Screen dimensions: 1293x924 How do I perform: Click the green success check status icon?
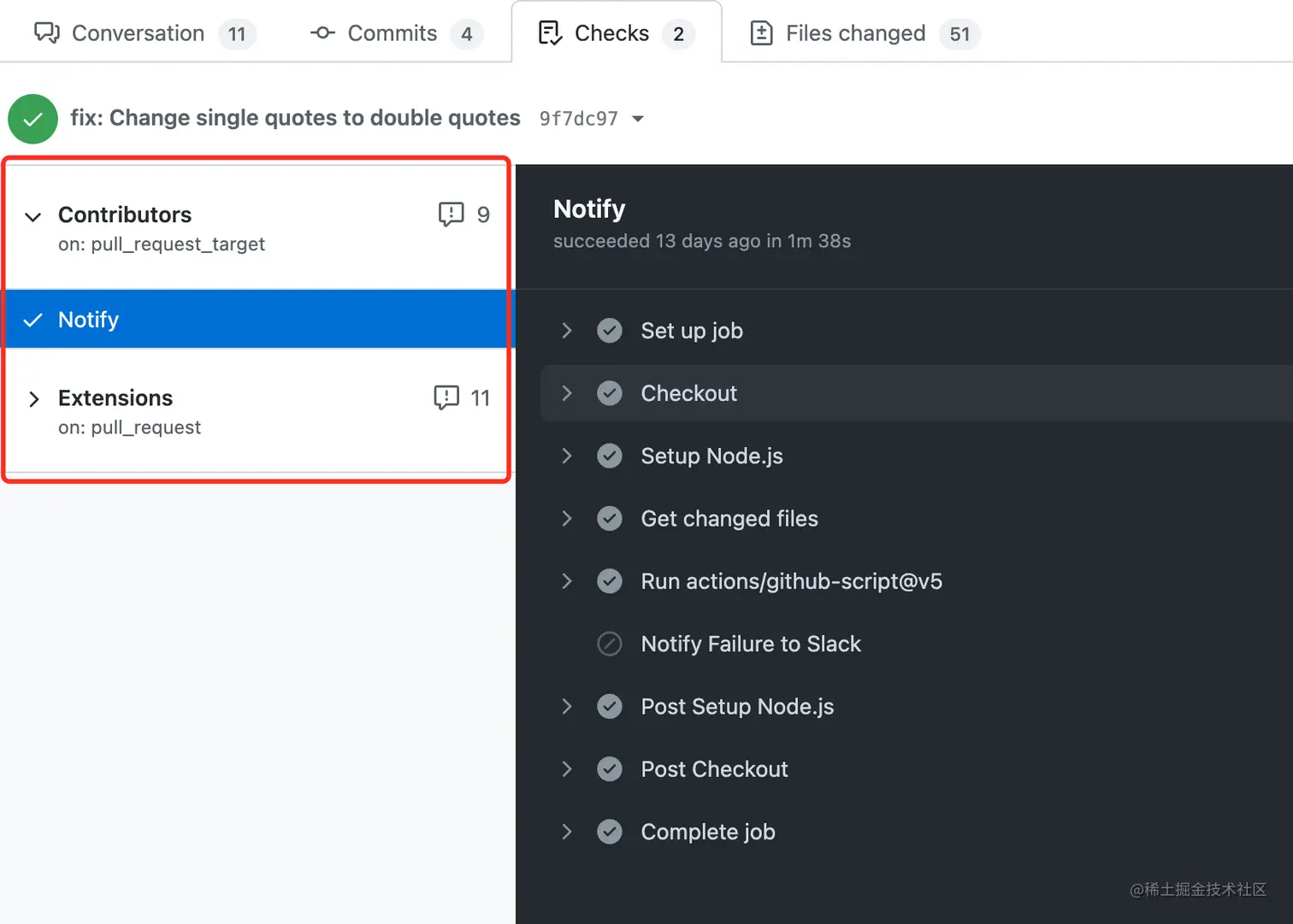pyautogui.click(x=32, y=119)
